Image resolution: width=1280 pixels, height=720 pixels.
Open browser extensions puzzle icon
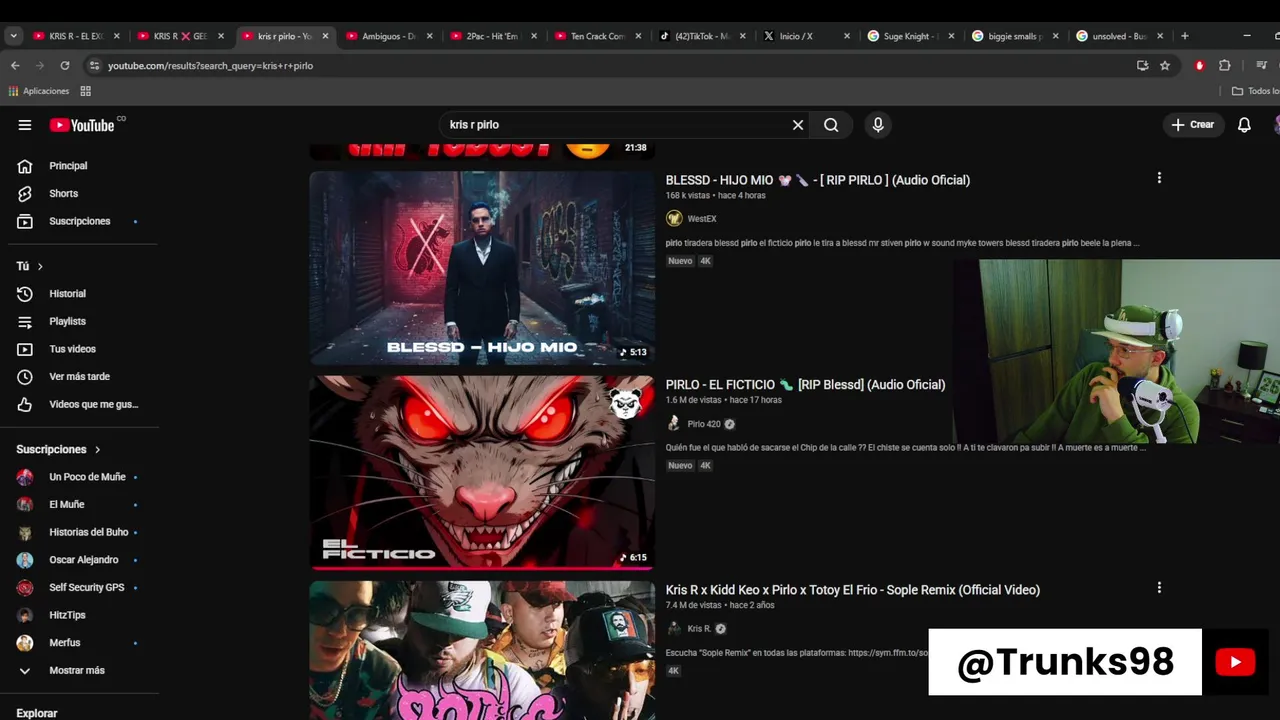pos(1224,65)
